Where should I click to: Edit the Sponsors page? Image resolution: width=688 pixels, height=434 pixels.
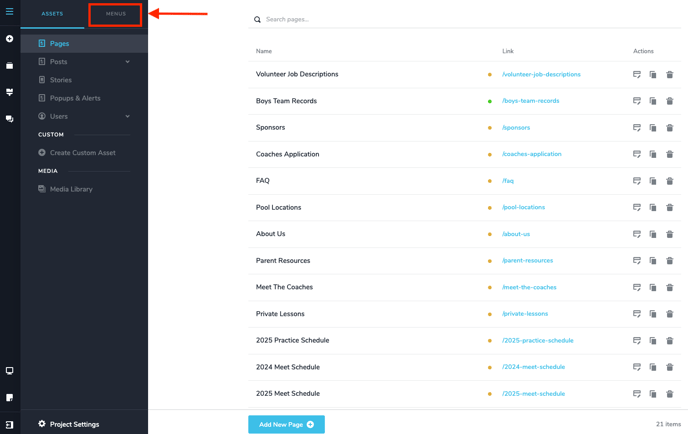(x=637, y=128)
